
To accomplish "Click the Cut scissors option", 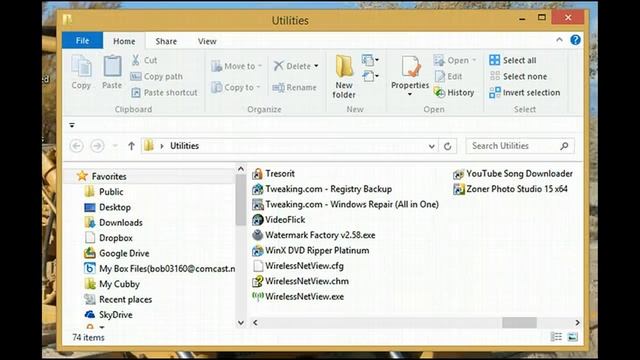I will (144, 60).
